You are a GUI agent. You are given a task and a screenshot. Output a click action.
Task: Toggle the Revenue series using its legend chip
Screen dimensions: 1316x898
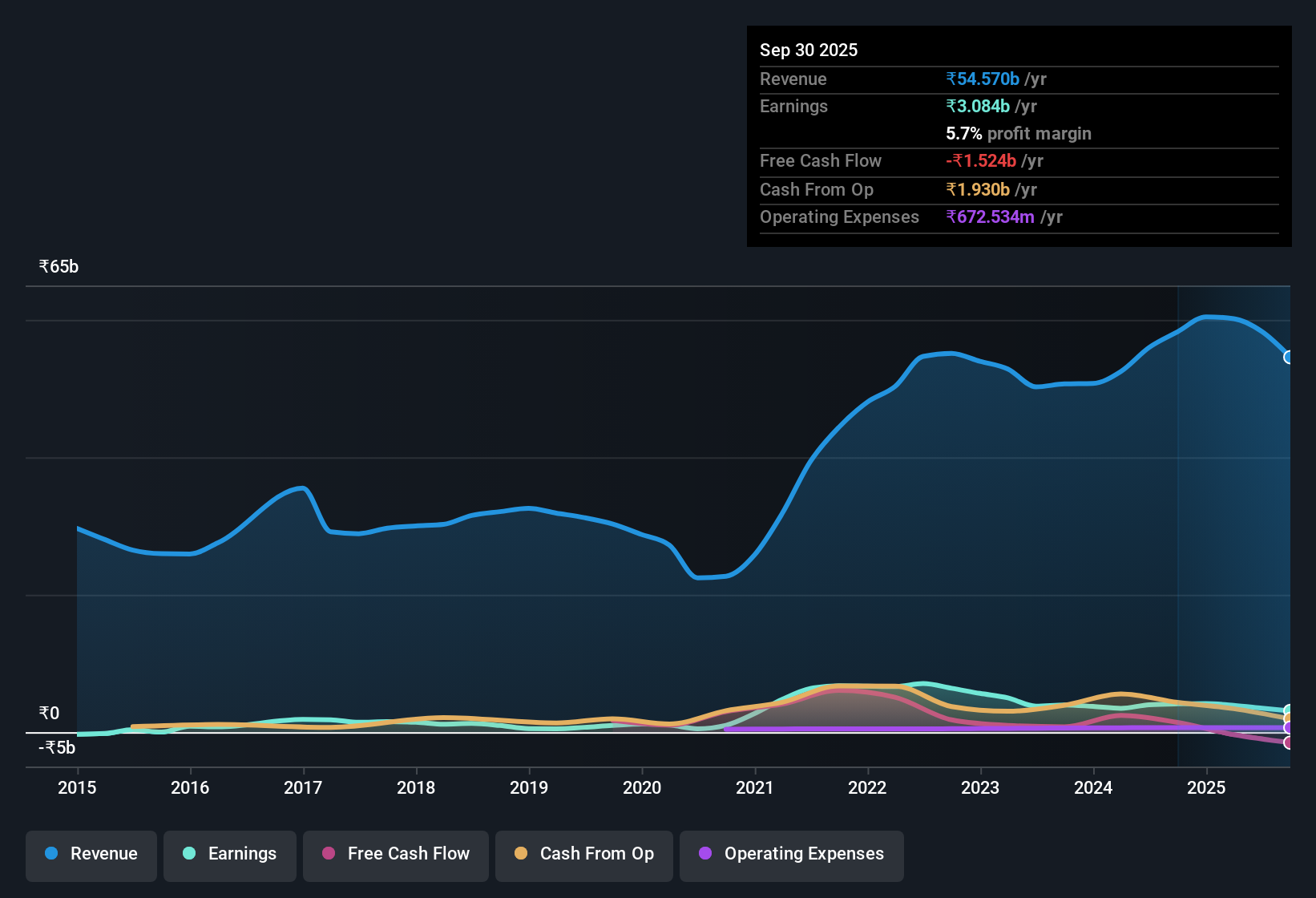click(91, 854)
